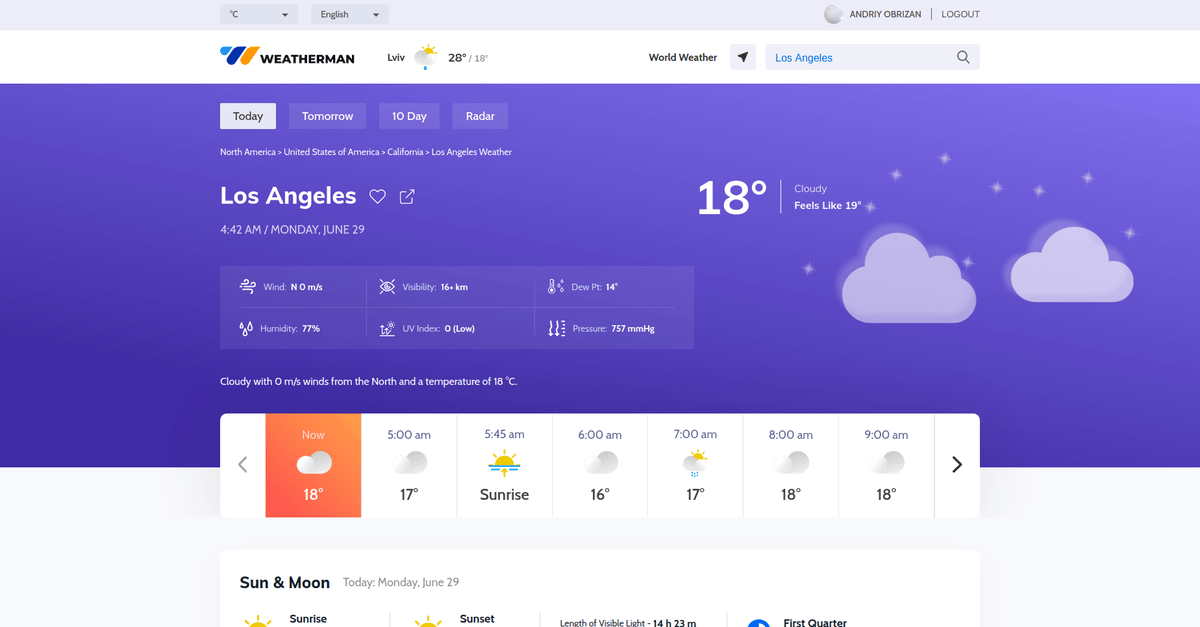
Task: Click the user avatar in the top bar
Action: tap(832, 14)
